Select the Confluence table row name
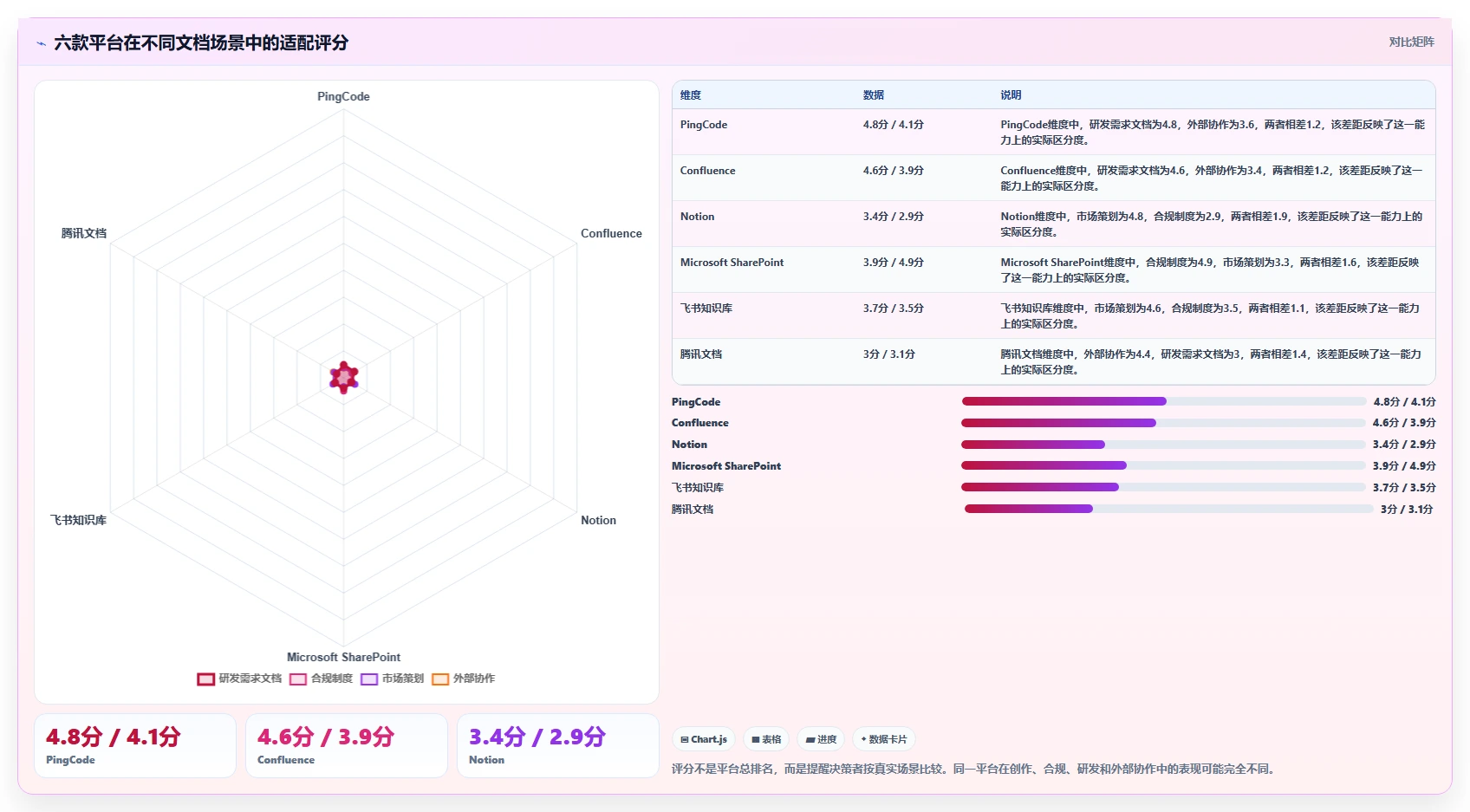 (707, 171)
